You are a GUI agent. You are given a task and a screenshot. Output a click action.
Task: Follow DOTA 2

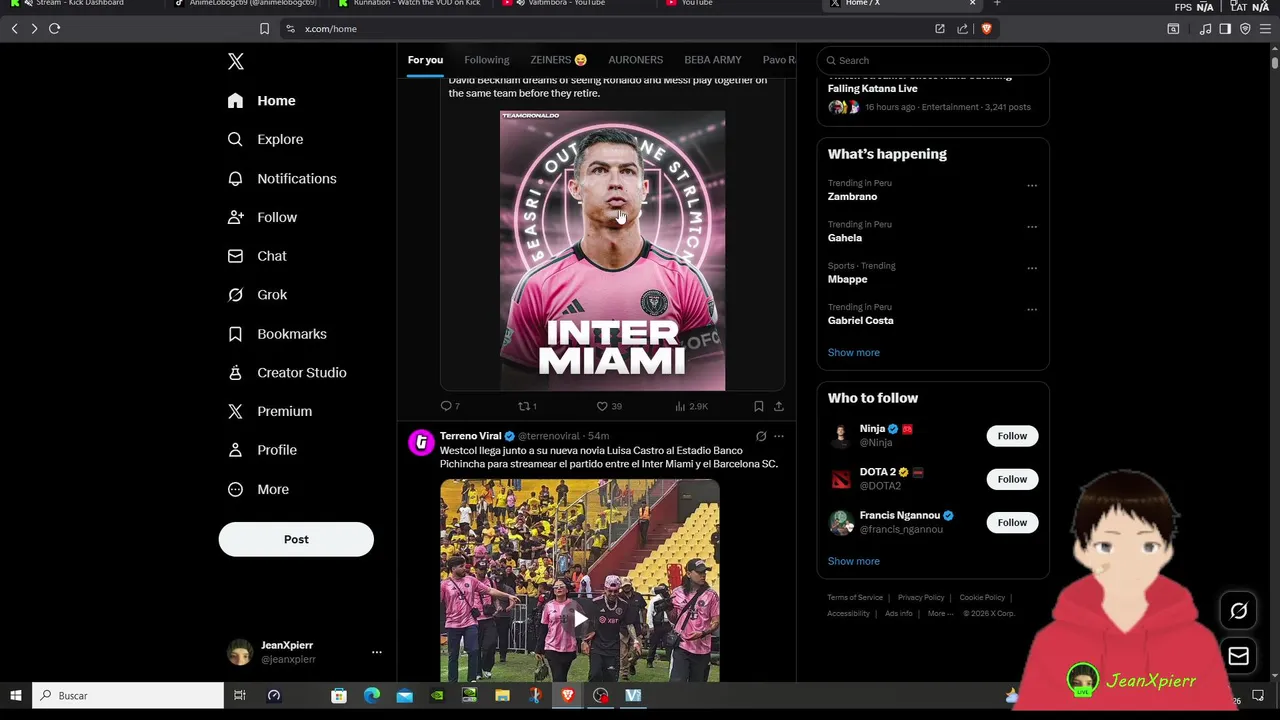click(1012, 480)
